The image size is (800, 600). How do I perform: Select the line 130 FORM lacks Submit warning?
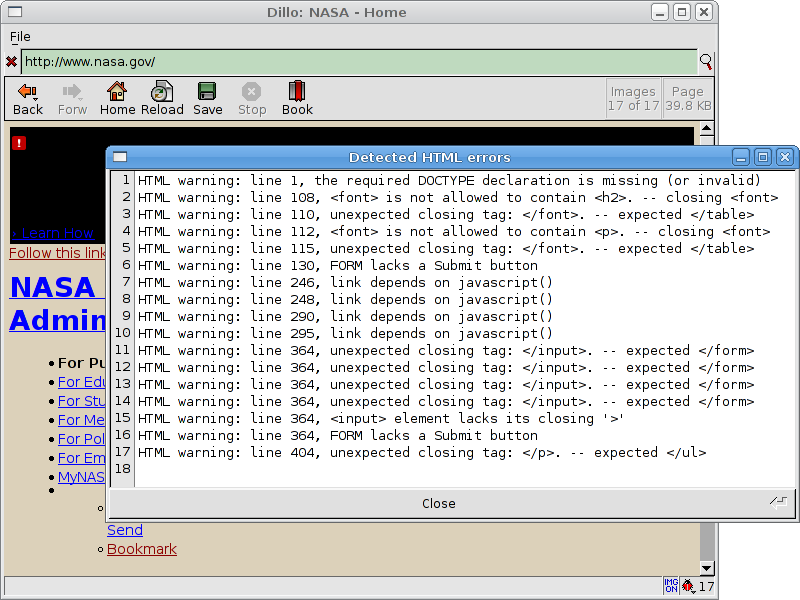338,265
